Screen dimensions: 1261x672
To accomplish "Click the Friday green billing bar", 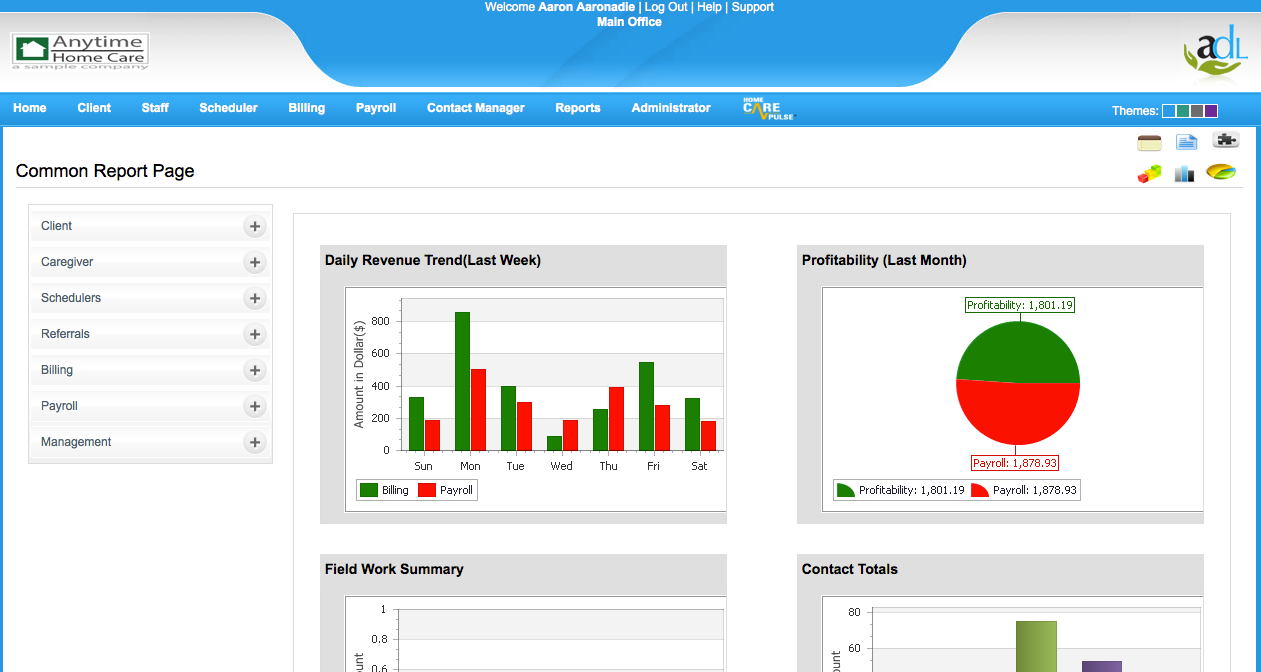I will click(x=646, y=406).
